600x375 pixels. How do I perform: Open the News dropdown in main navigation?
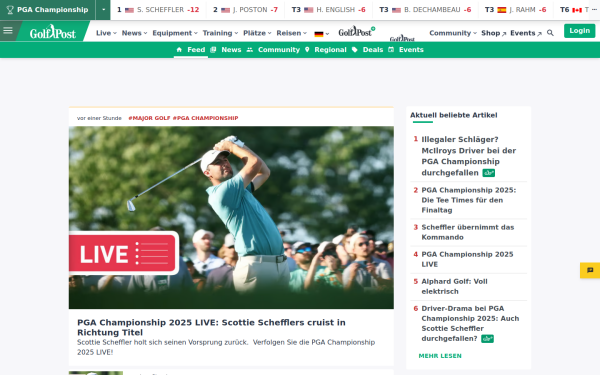[134, 33]
